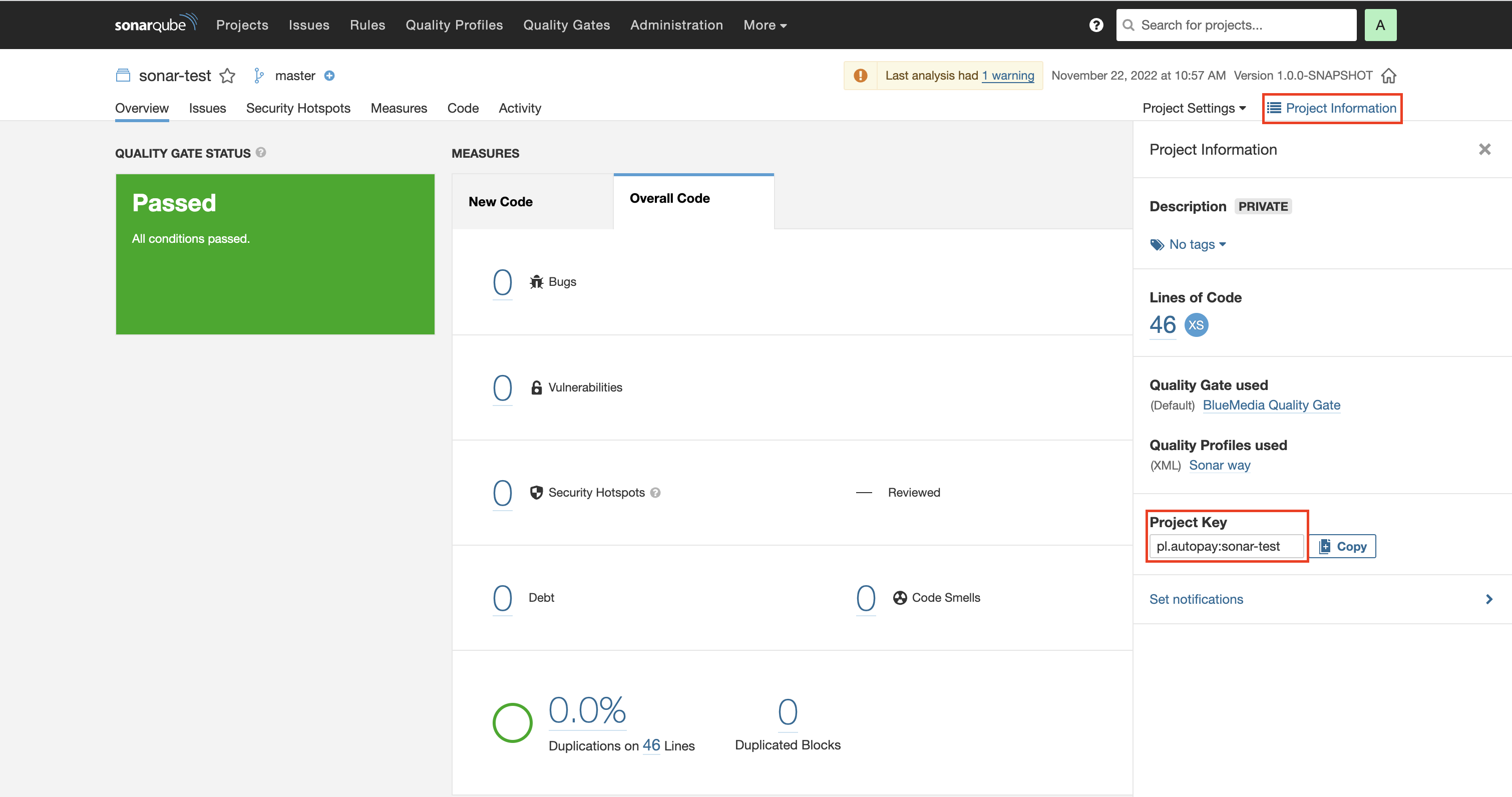Click the favorite star next to sonar-test

227,76
